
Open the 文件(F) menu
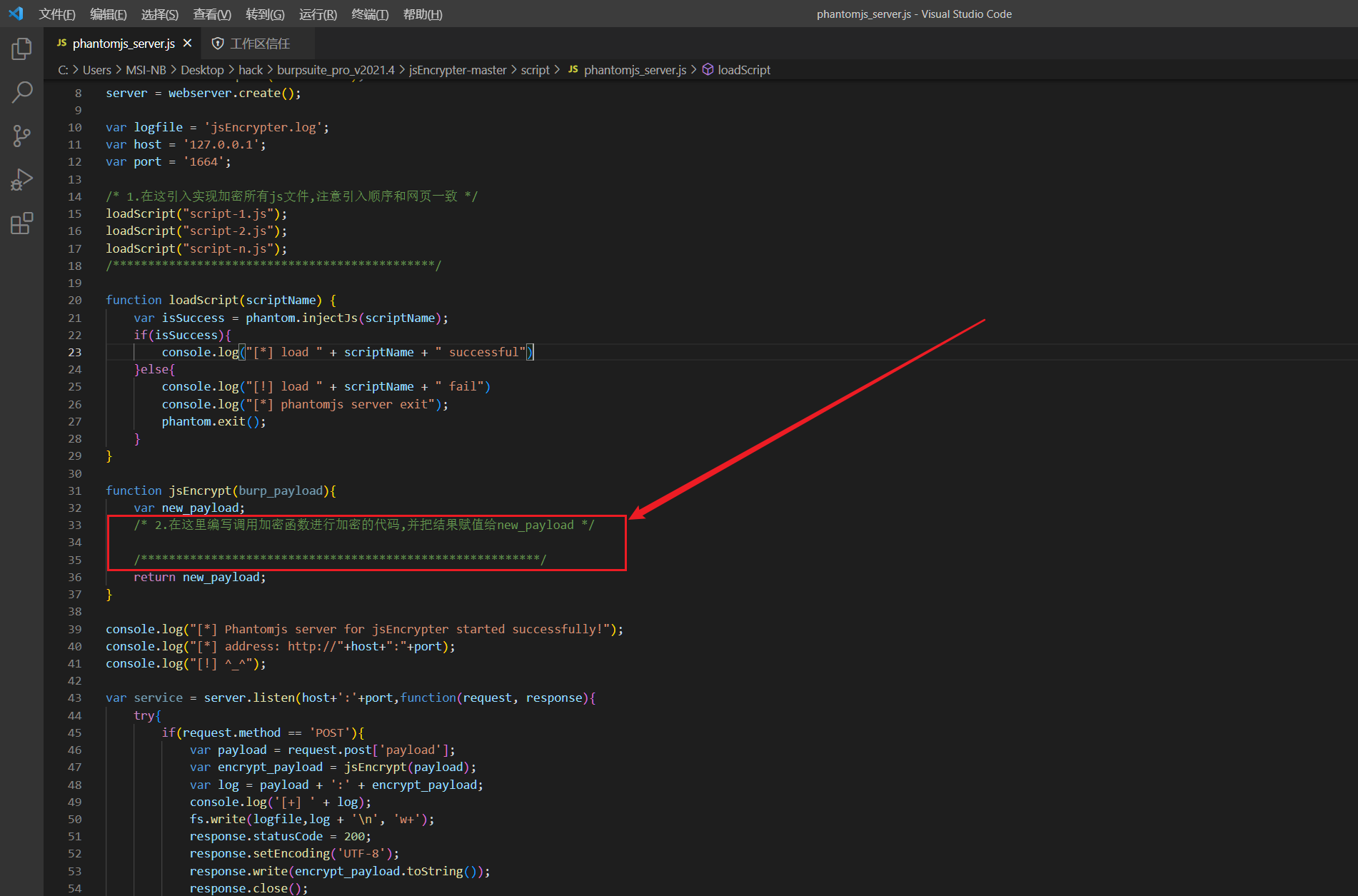pos(57,14)
